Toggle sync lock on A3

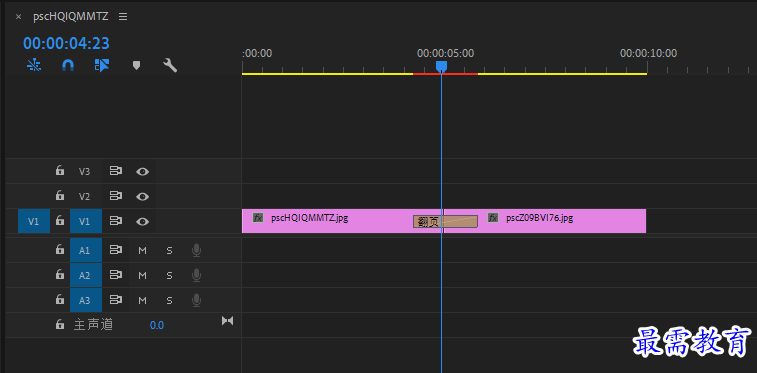pyautogui.click(x=115, y=301)
